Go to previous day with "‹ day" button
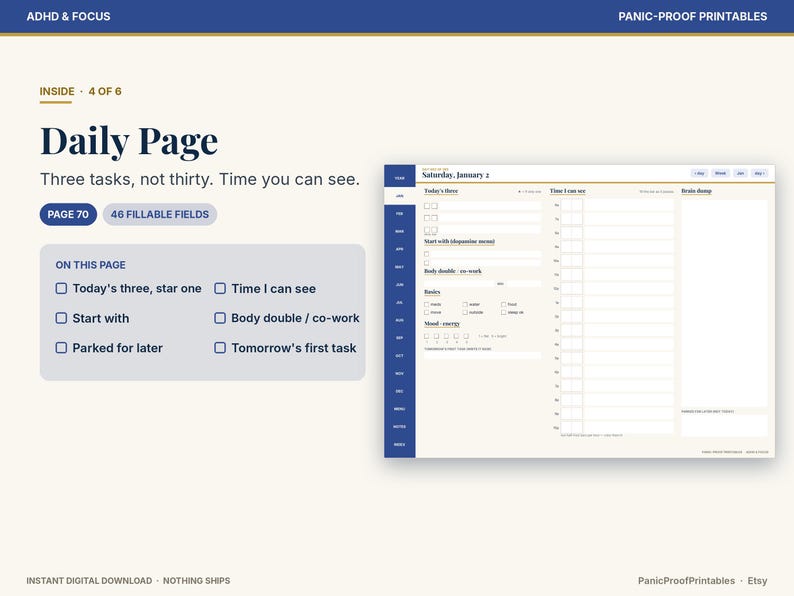The width and height of the screenshot is (794, 596). click(700, 173)
